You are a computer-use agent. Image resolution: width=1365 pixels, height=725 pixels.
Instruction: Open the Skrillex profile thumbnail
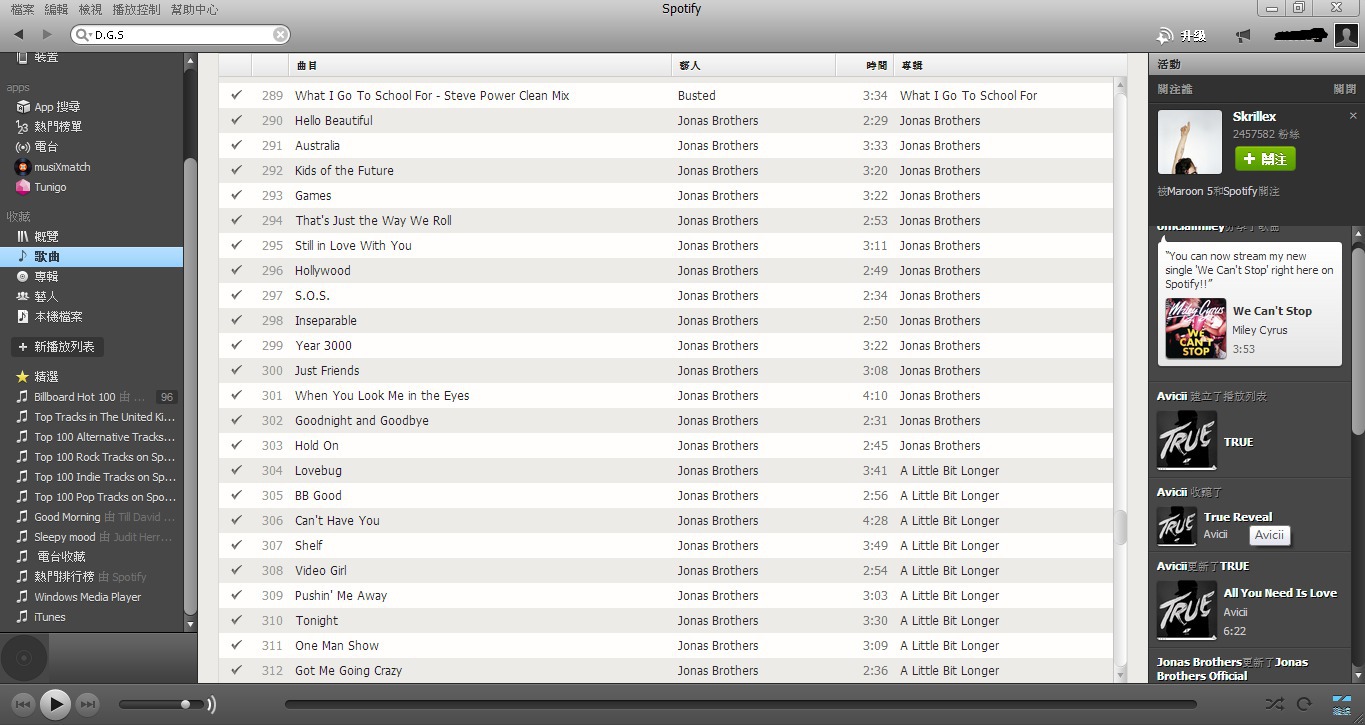(x=1189, y=142)
